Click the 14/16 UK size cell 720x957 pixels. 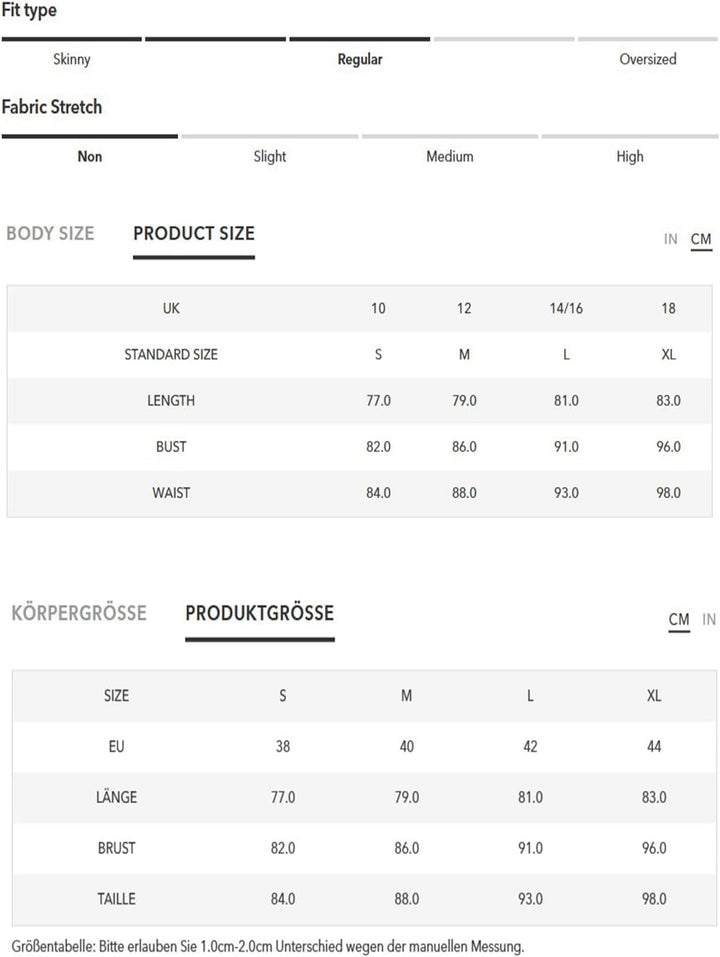[566, 308]
